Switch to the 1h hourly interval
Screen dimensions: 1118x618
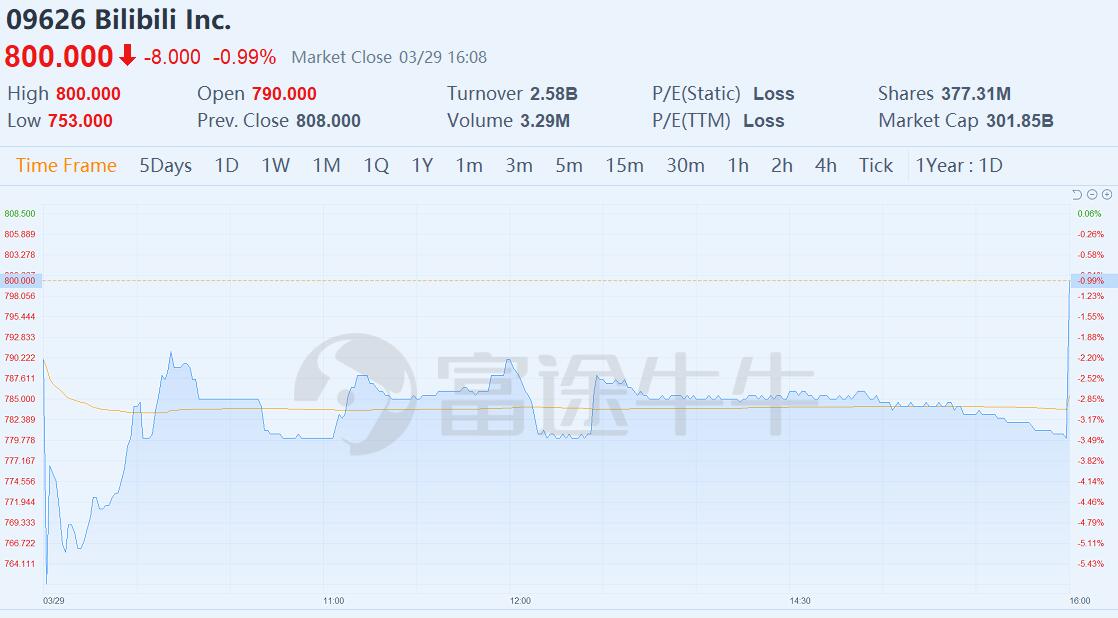738,165
